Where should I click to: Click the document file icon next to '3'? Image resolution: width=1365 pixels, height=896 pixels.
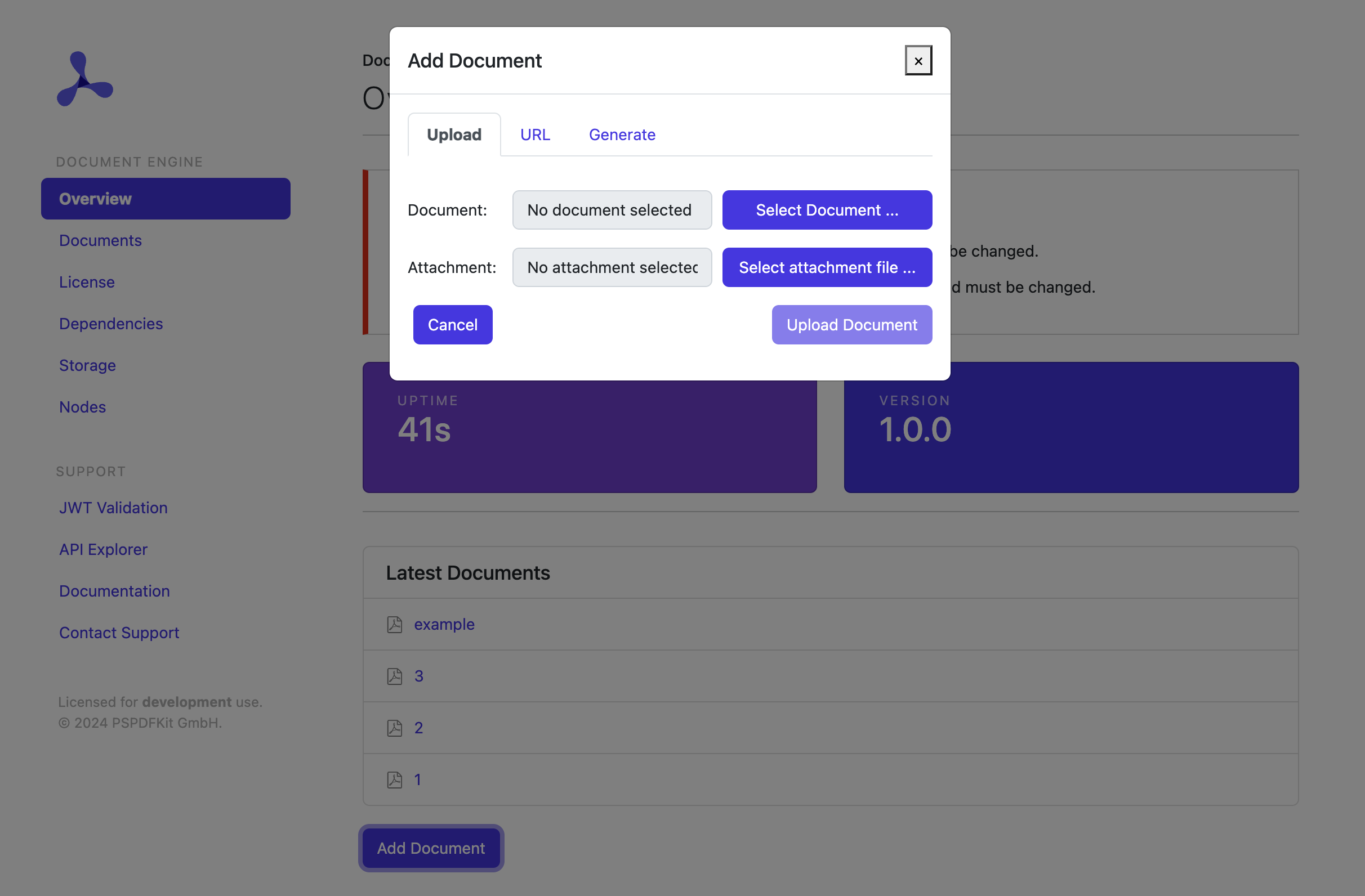[394, 675]
